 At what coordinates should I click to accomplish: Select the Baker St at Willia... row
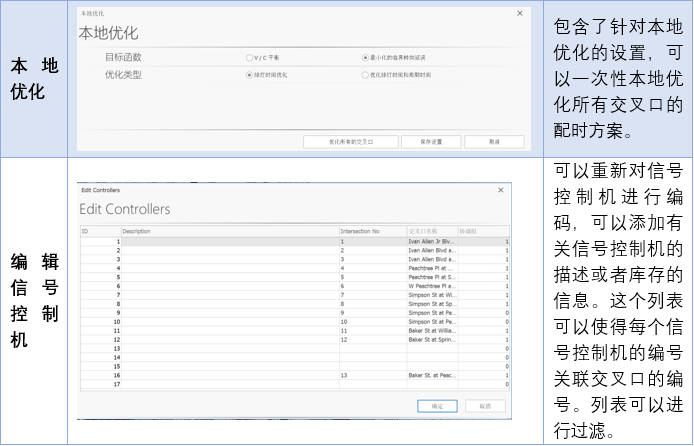coord(431,330)
